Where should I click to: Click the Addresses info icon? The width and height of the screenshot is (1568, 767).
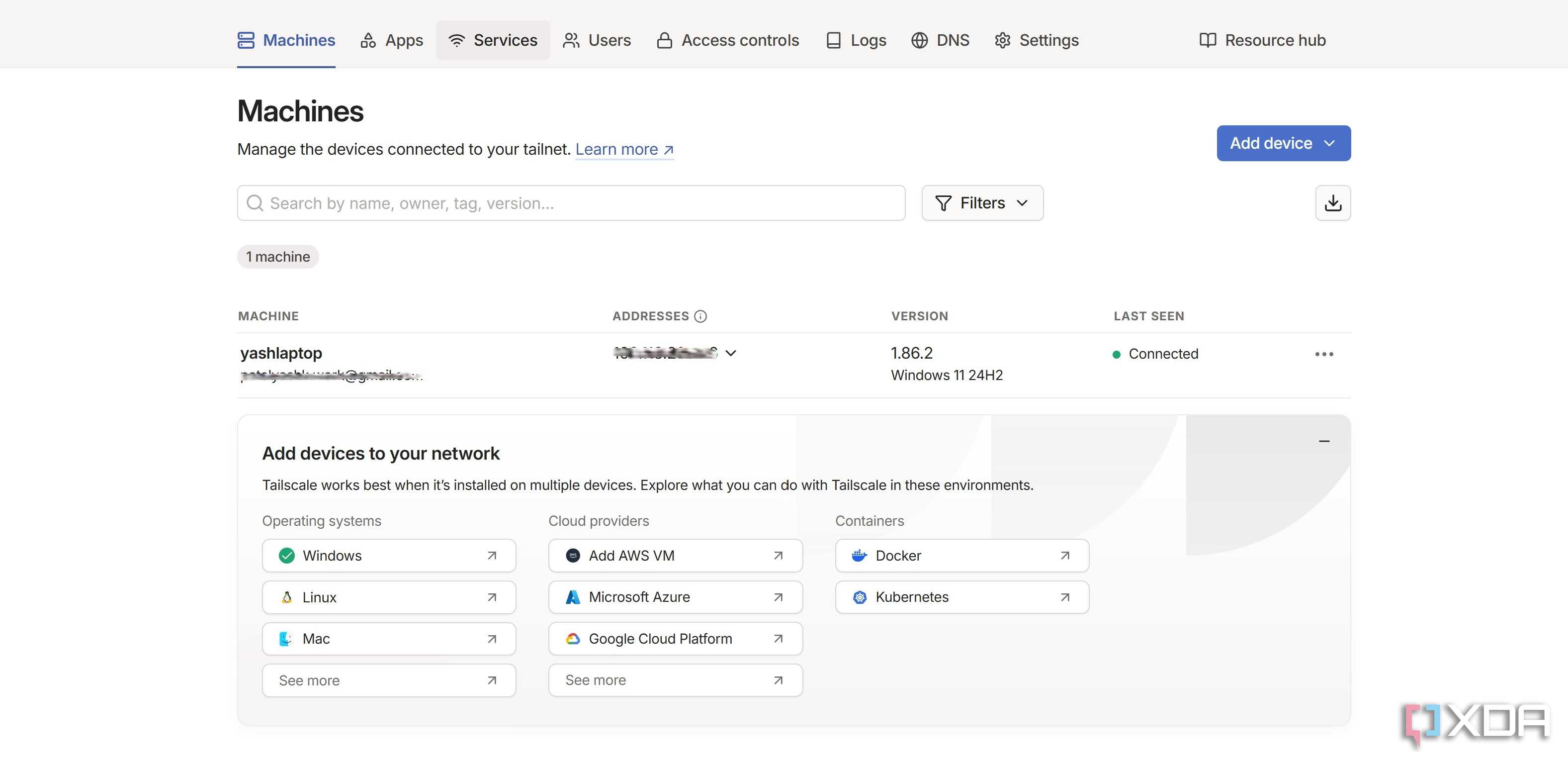click(x=700, y=316)
